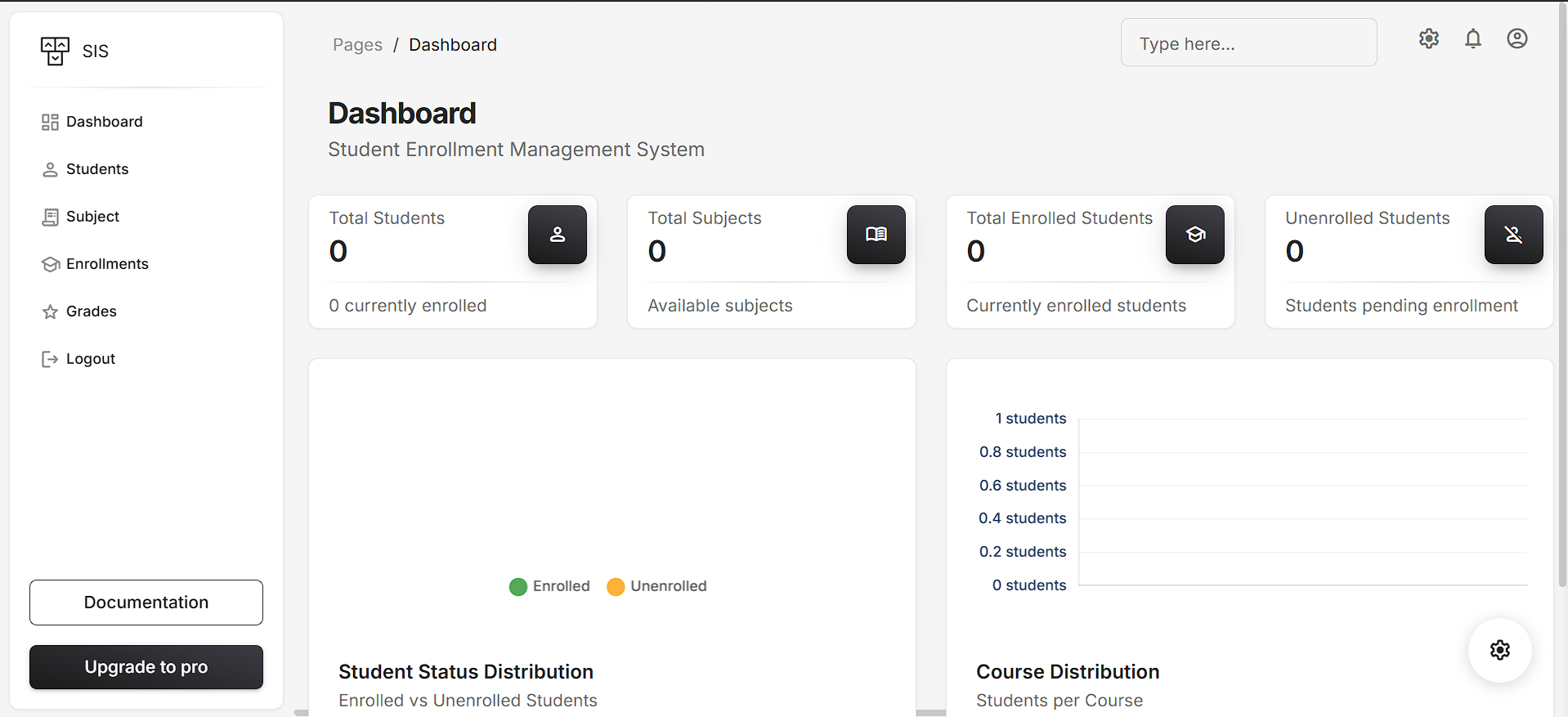
Task: Navigate to Enrollments
Action: pyautogui.click(x=147, y=264)
